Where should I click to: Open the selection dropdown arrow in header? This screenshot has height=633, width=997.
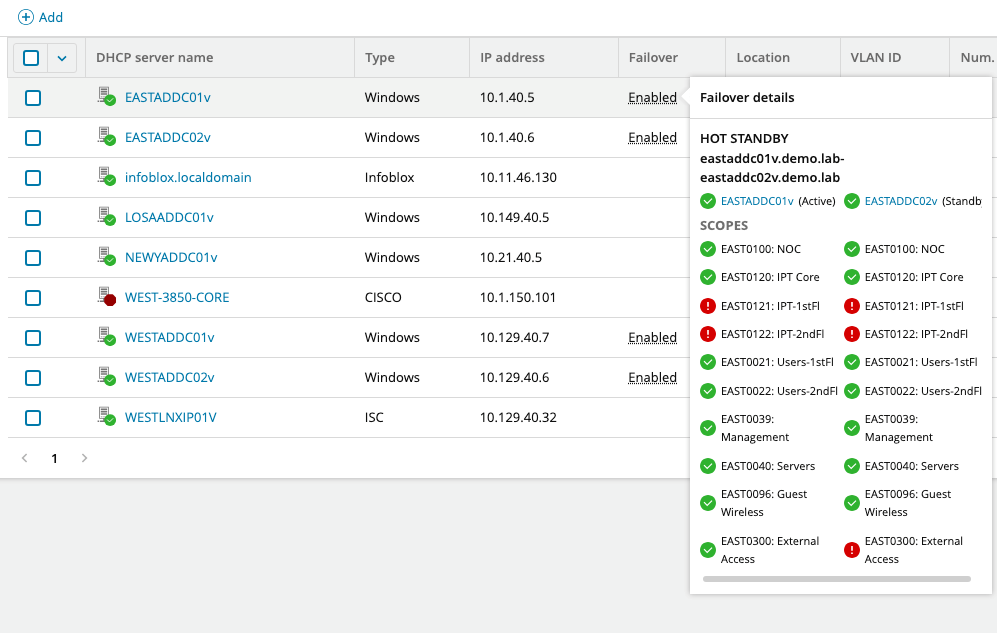coord(62,58)
